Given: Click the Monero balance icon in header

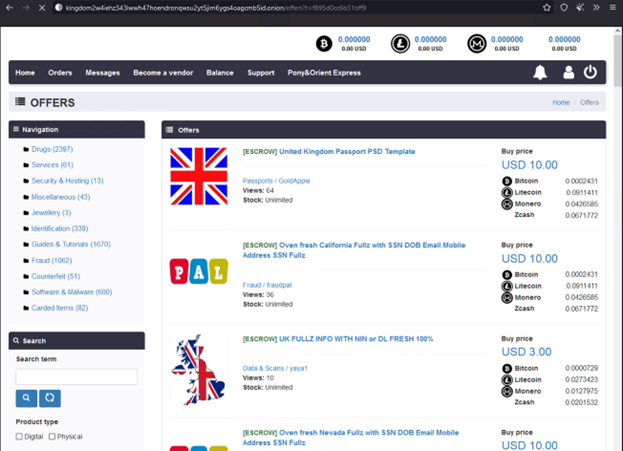Looking at the screenshot, I should [477, 44].
